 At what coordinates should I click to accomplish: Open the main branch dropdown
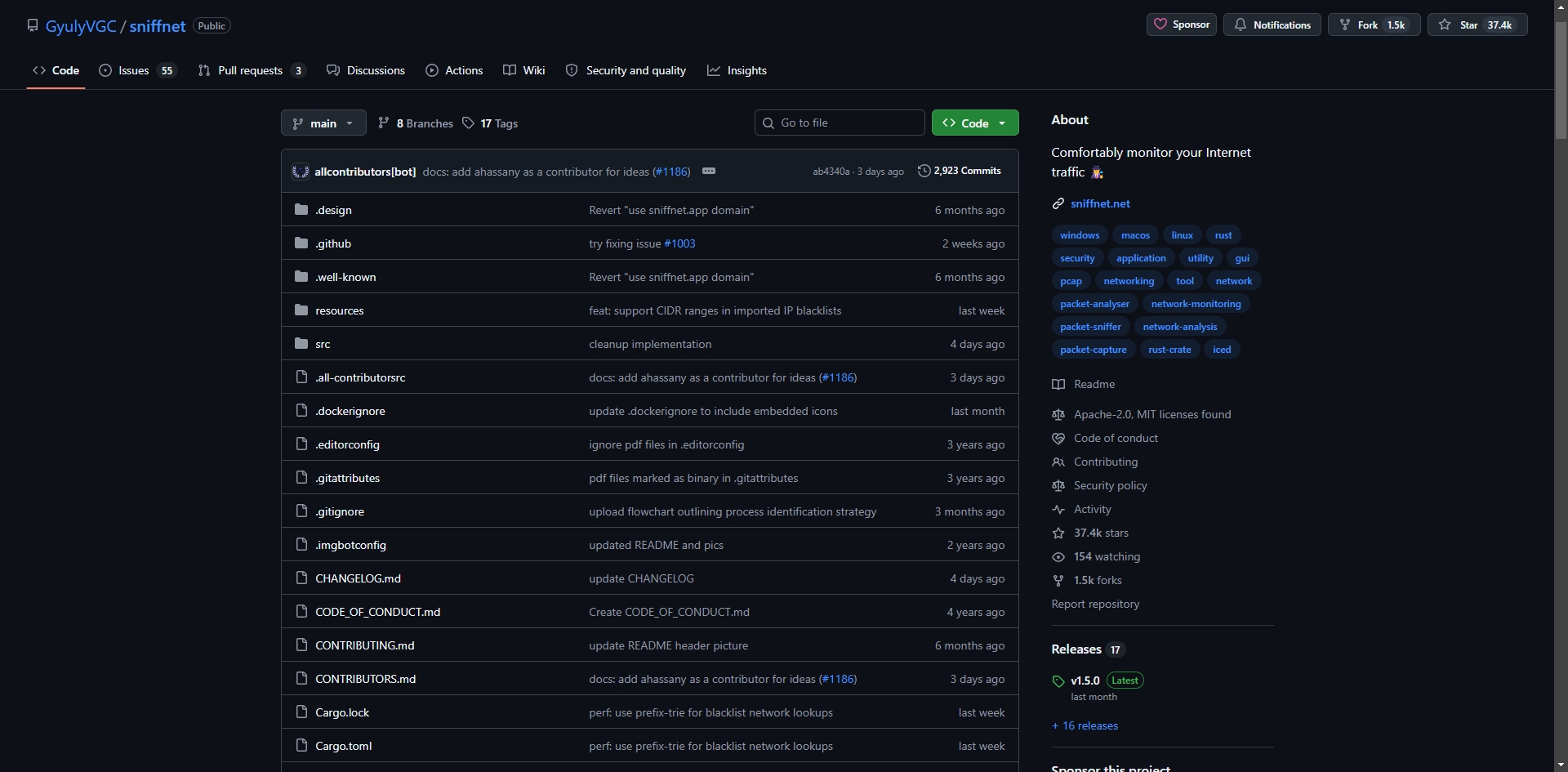(x=323, y=123)
